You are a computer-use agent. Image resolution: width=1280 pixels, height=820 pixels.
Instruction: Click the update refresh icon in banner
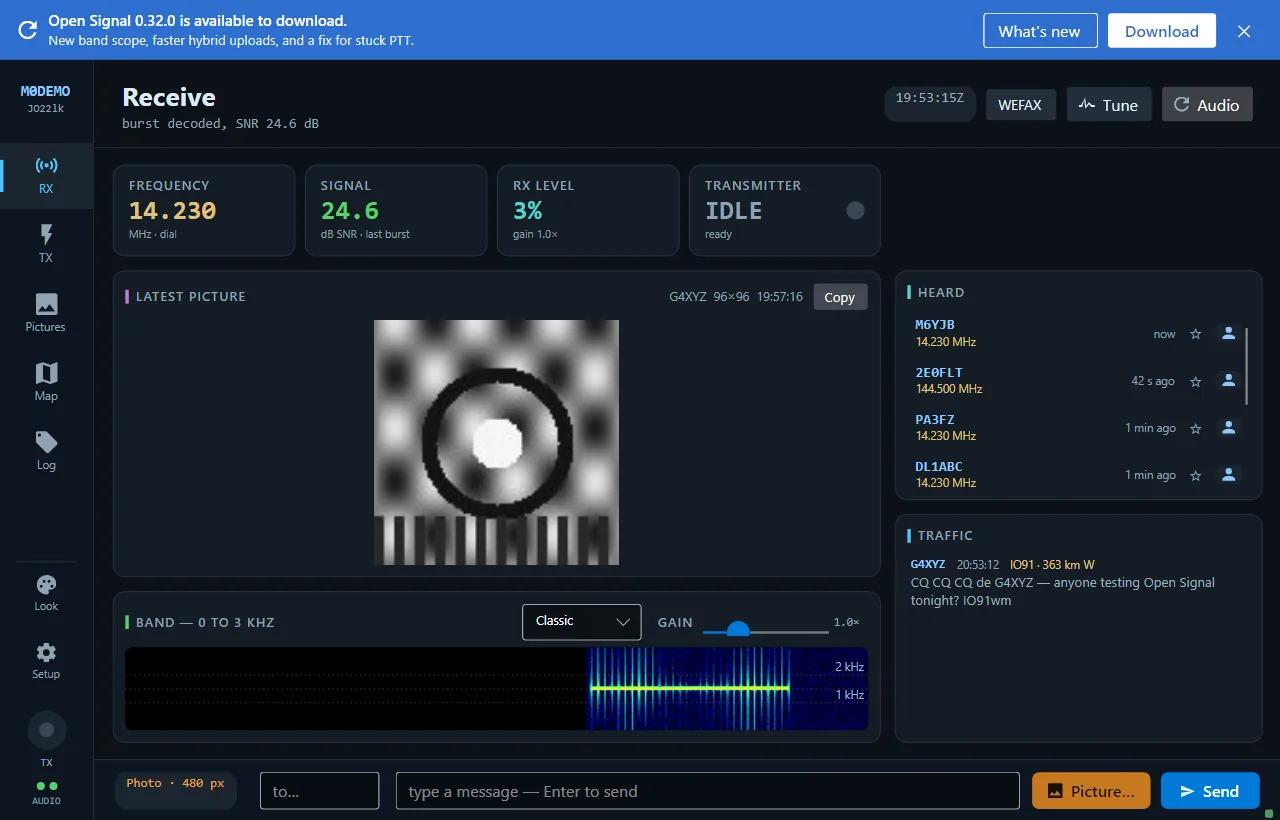click(28, 30)
